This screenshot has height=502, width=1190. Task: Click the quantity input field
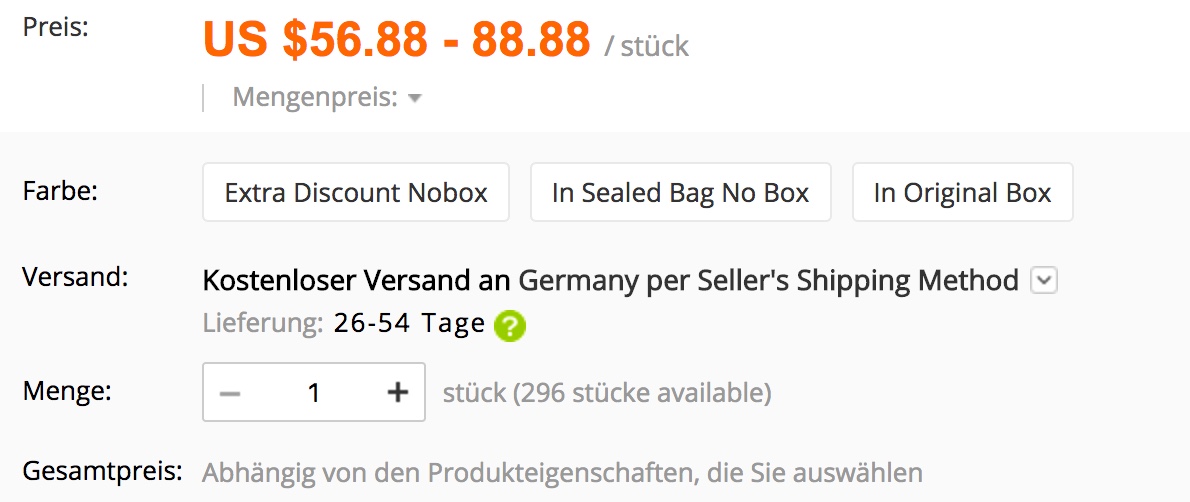point(314,393)
